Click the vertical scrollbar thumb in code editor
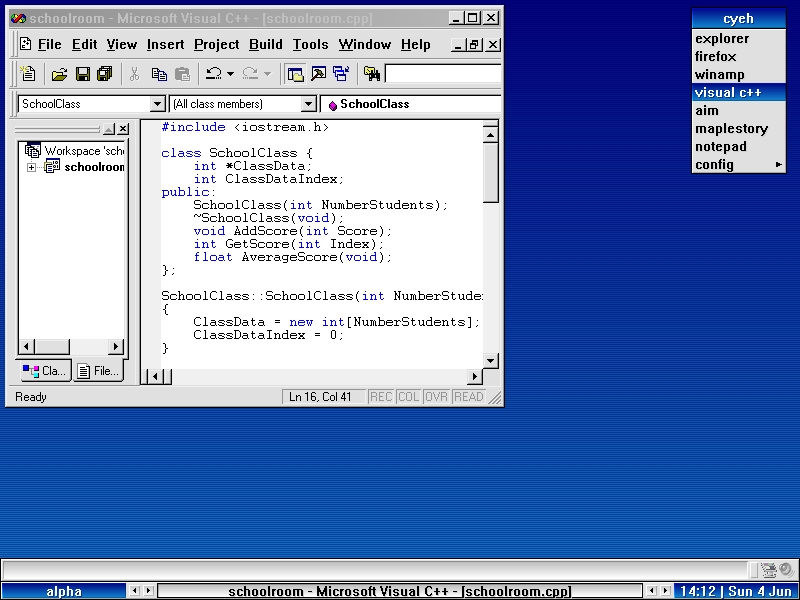The image size is (800, 600). coord(490,172)
